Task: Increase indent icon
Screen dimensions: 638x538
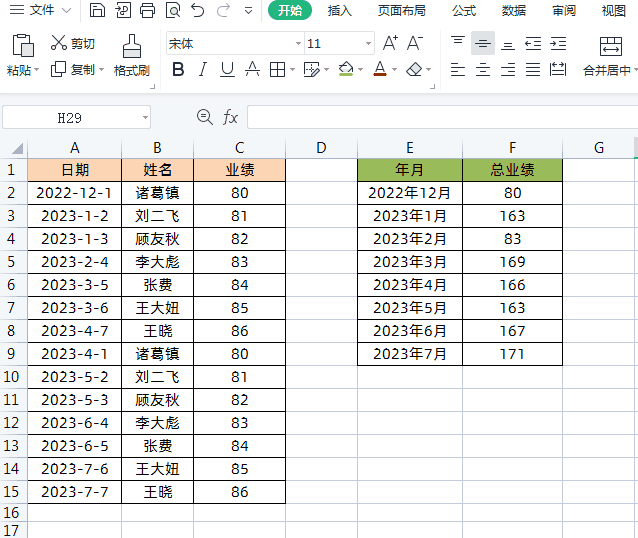Action: [x=558, y=43]
